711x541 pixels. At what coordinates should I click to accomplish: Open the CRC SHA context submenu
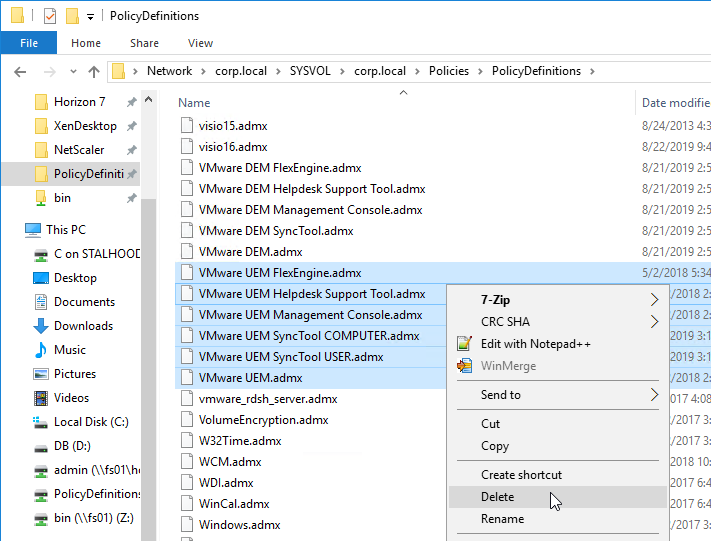558,322
